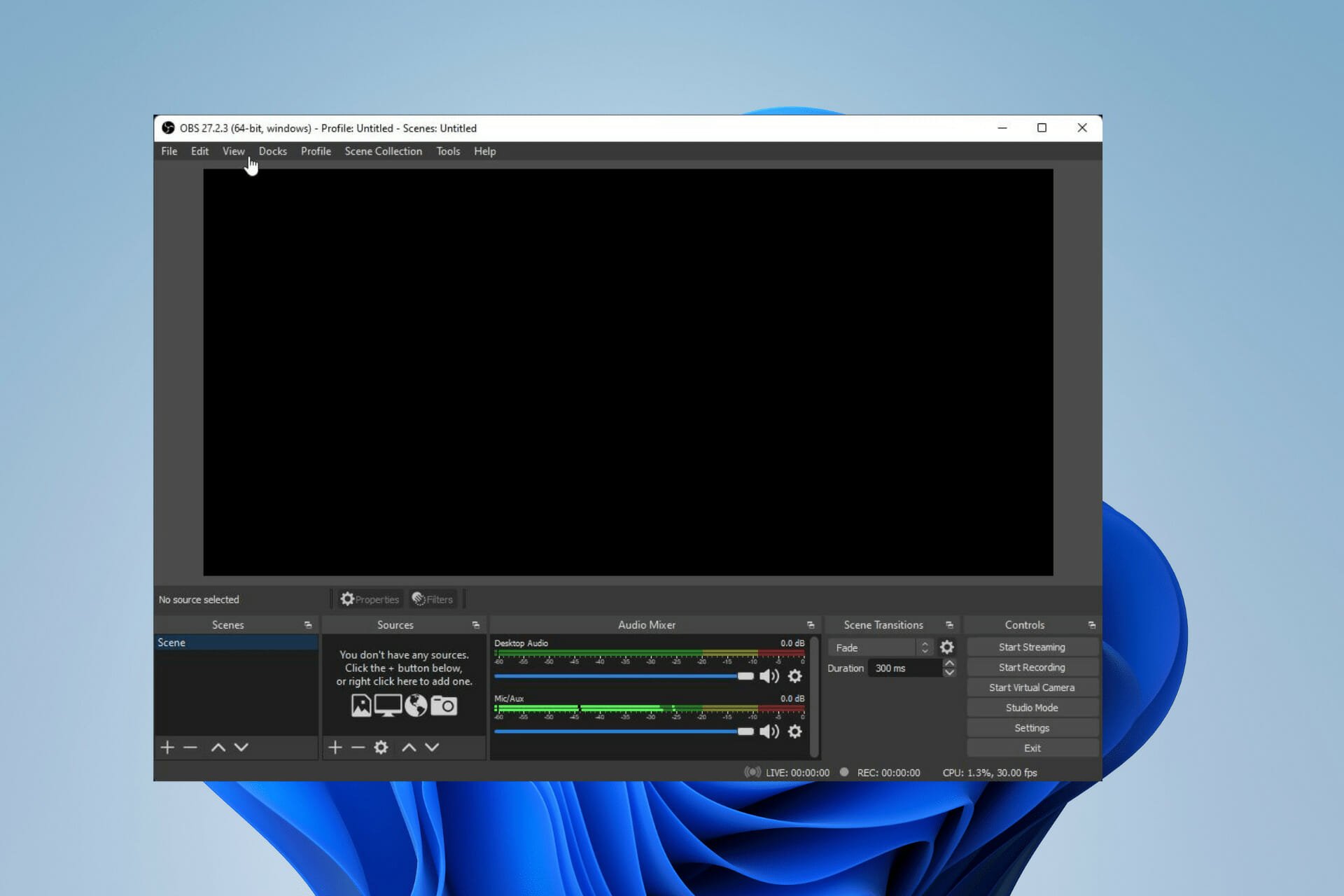Click the Scene Transitions settings gear icon
The width and height of the screenshot is (1344, 896).
click(946, 647)
